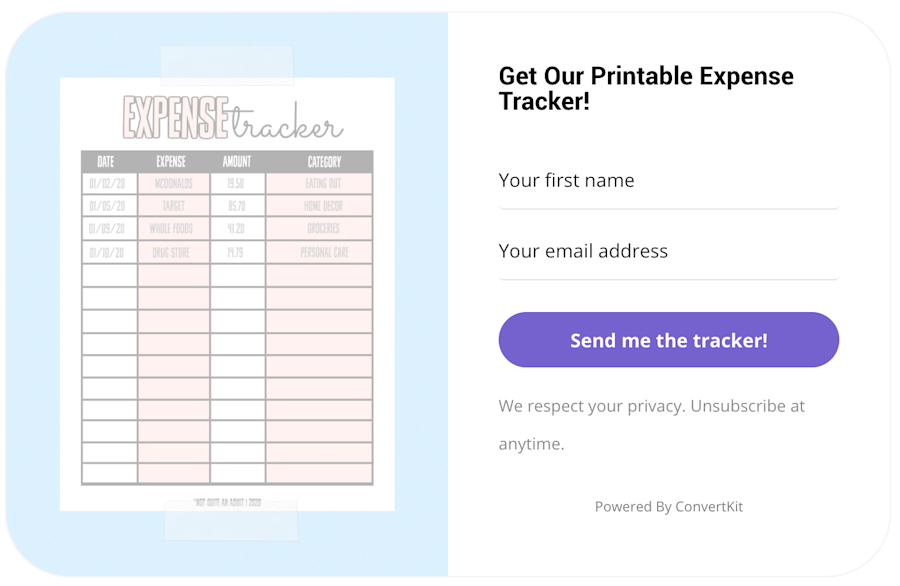Screen dimensions: 900x586
Task: Click the 'Your first name' field
Action: coord(668,181)
